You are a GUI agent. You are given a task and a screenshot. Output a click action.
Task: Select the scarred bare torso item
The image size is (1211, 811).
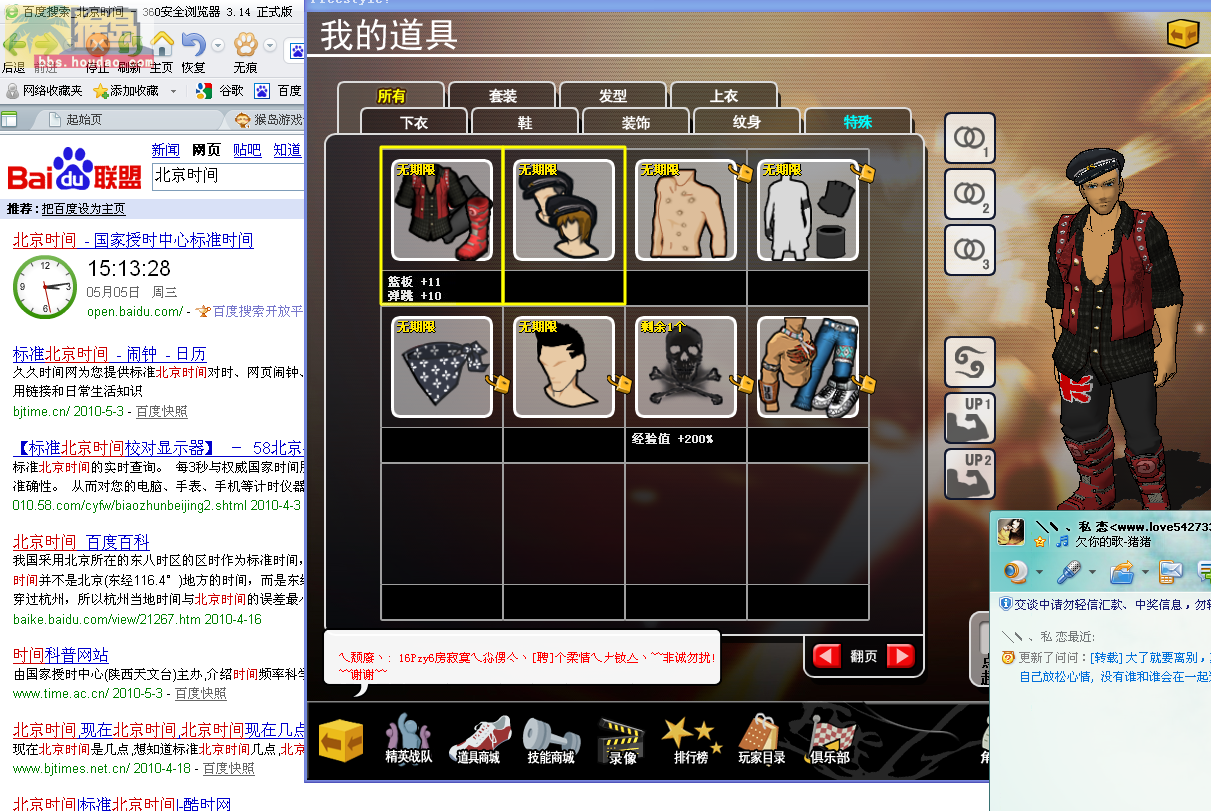coord(686,210)
